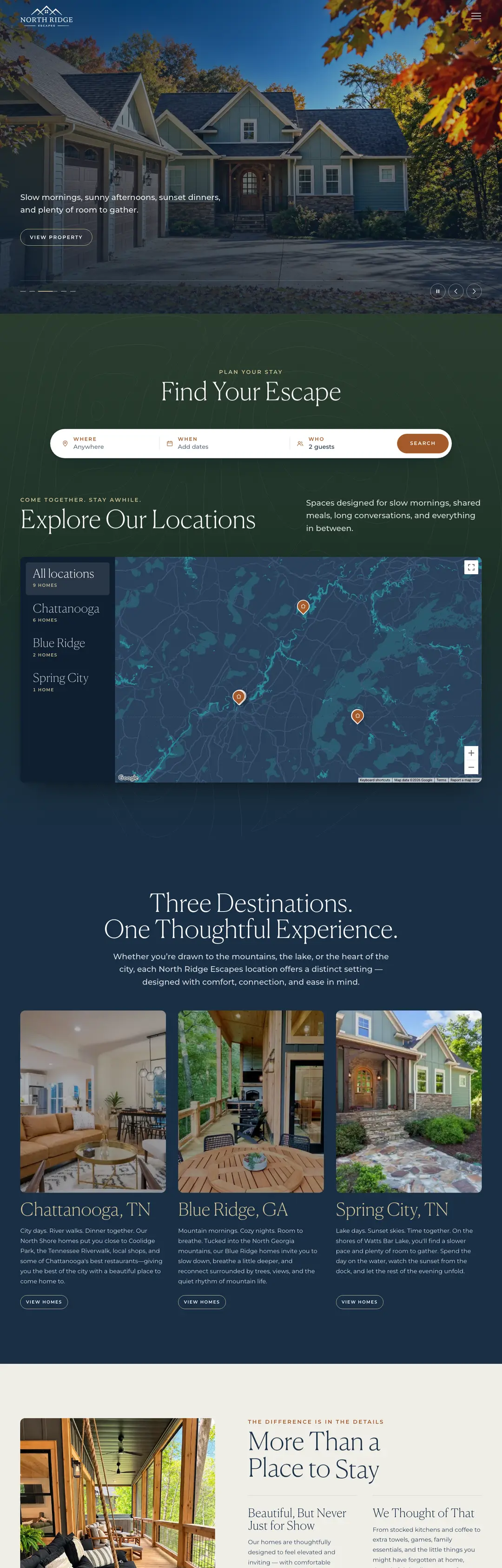Image resolution: width=502 pixels, height=1568 pixels.
Task: Open the When date picker field
Action: pos(224,443)
